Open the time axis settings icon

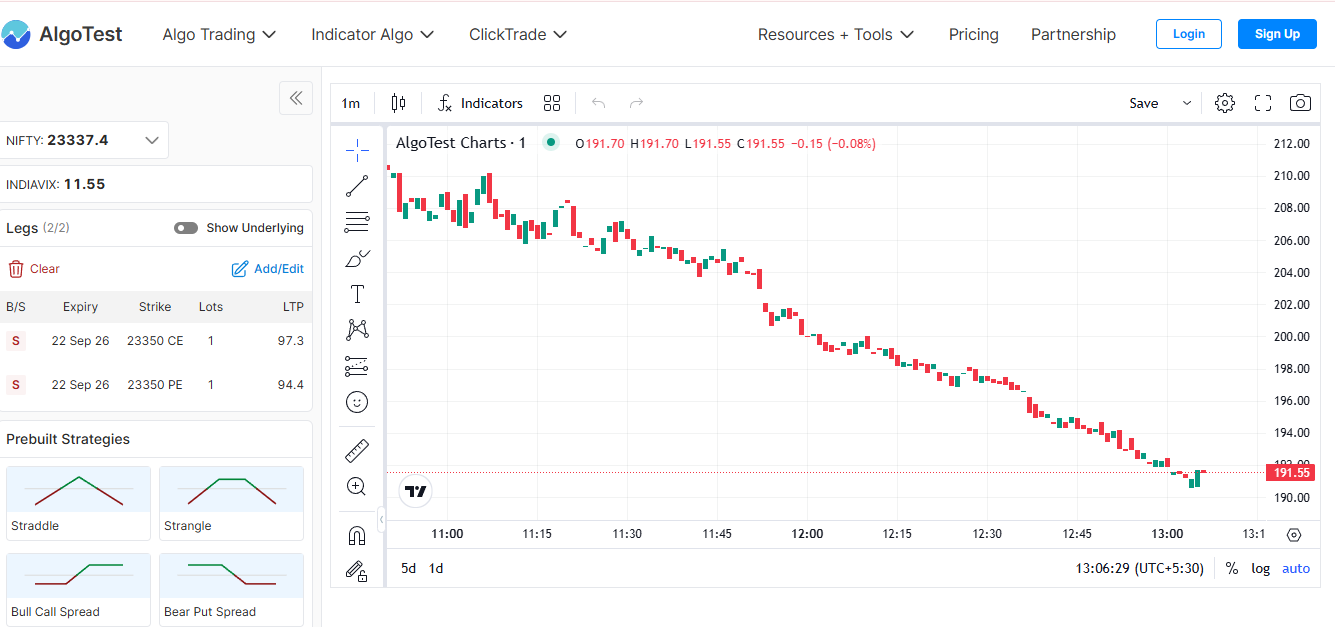point(1294,535)
